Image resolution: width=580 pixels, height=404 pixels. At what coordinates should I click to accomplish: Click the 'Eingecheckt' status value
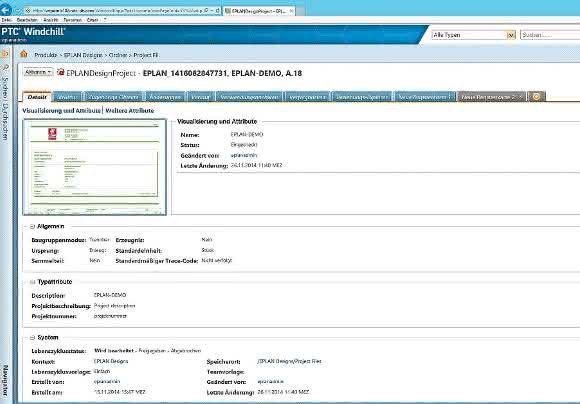pos(244,145)
